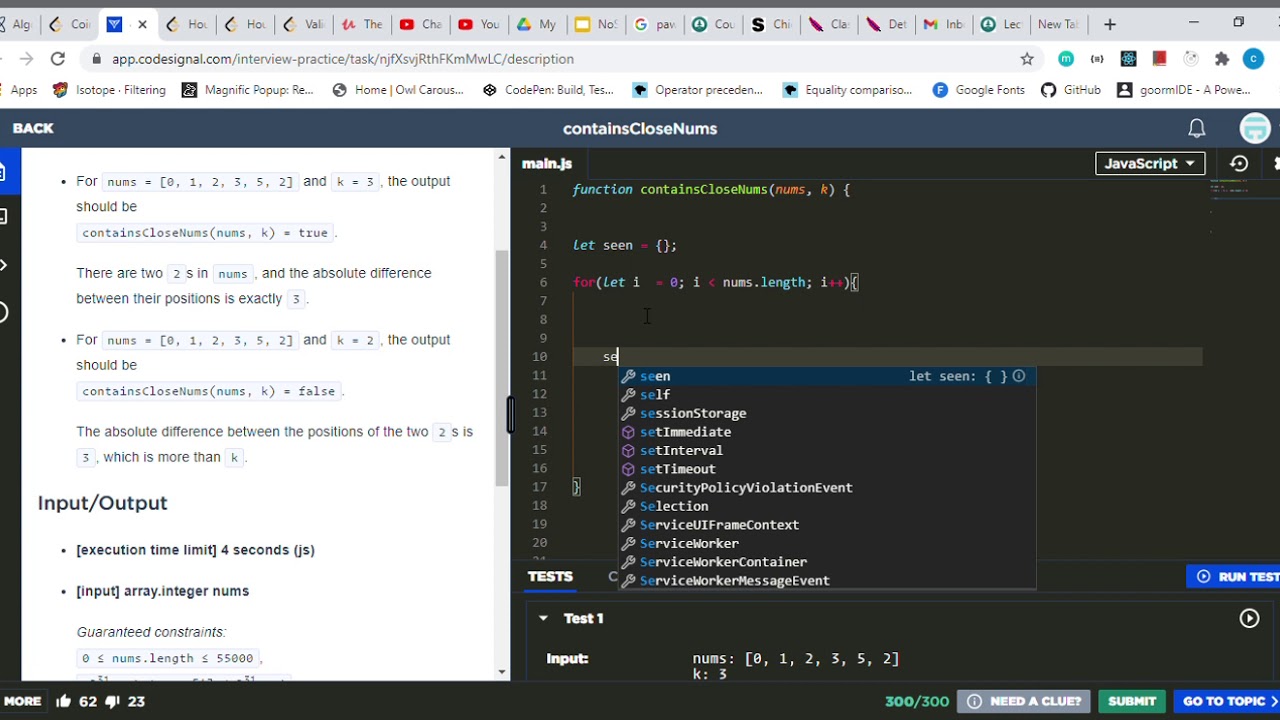Run Test 1 with its play icon

pos(1249,619)
